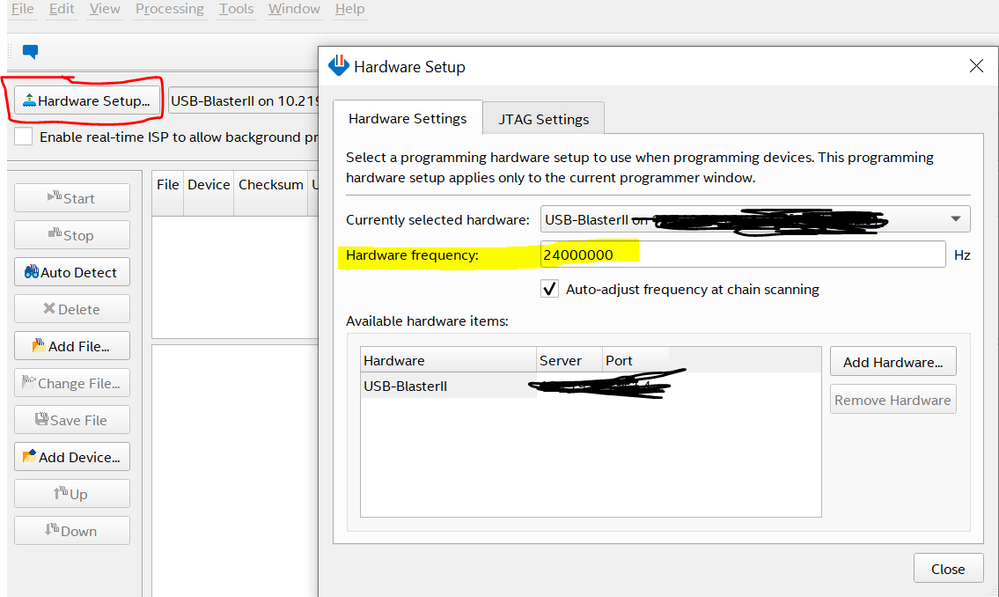
Task: Enable real-time ISP checkbox
Action: pos(24,136)
